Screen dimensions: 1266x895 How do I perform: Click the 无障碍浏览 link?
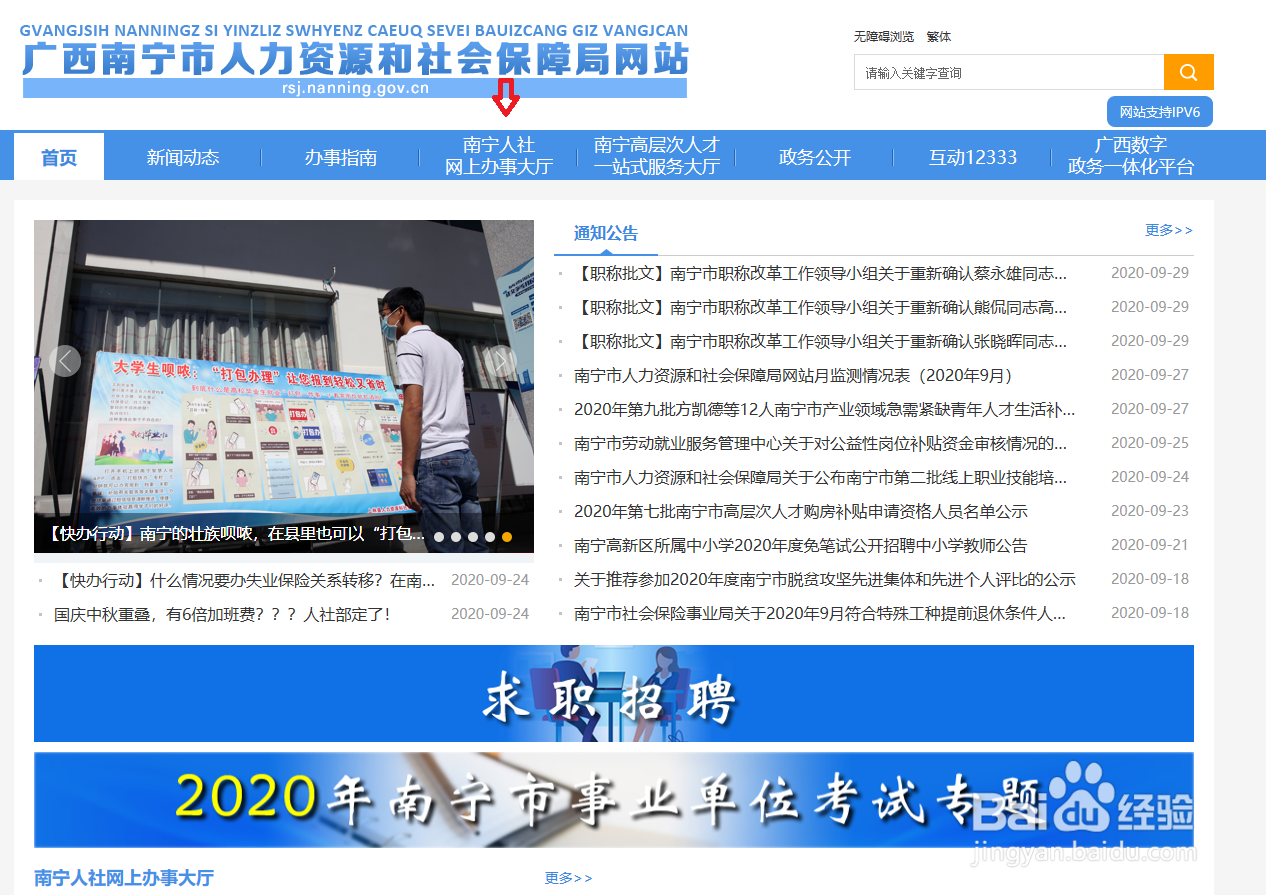coord(883,36)
